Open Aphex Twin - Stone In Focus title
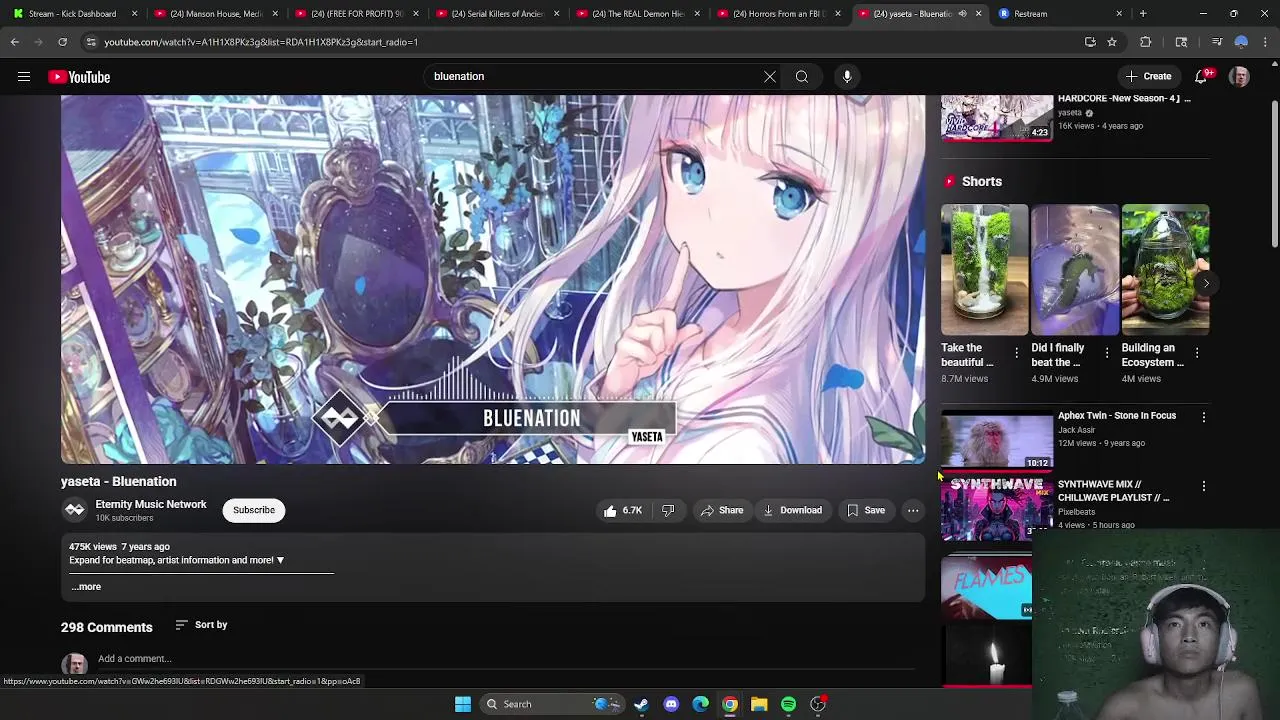 point(1117,416)
